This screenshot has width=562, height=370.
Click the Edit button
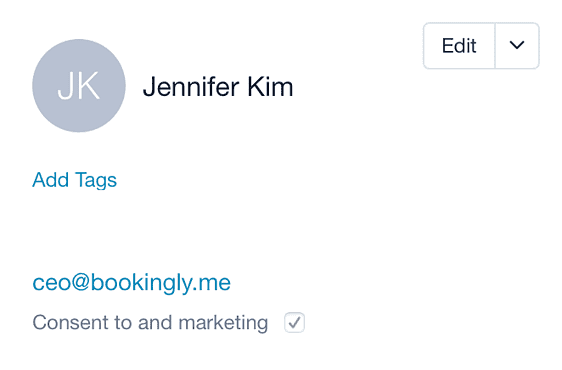459,46
